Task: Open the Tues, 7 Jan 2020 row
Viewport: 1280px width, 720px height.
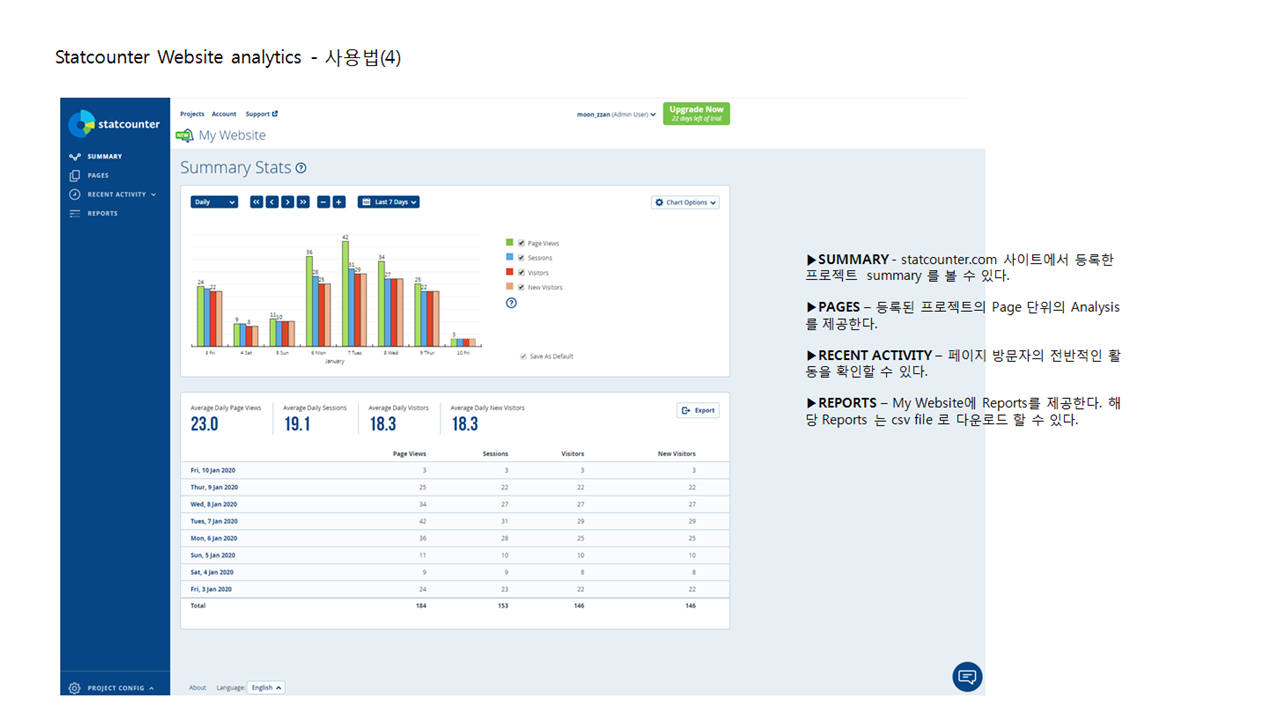Action: pos(455,521)
